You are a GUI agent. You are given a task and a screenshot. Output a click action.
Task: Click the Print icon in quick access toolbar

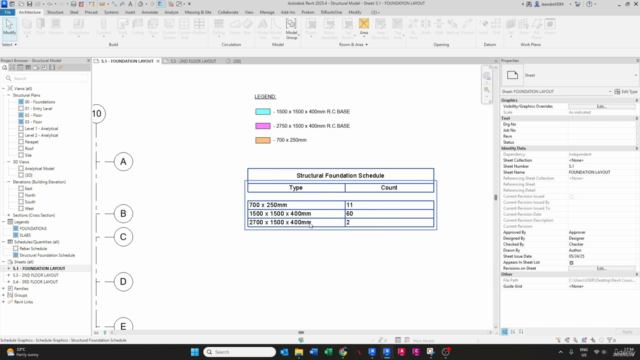(73, 4)
